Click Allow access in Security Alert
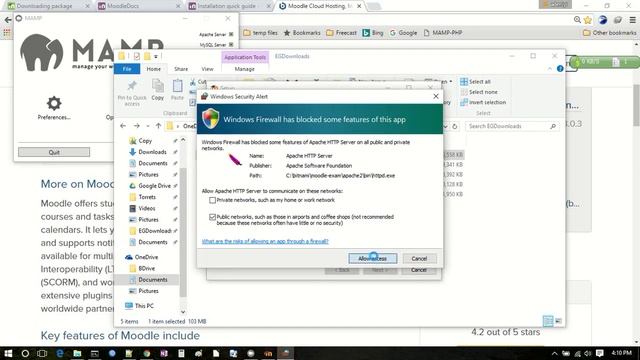This screenshot has width=640, height=360. (372, 258)
